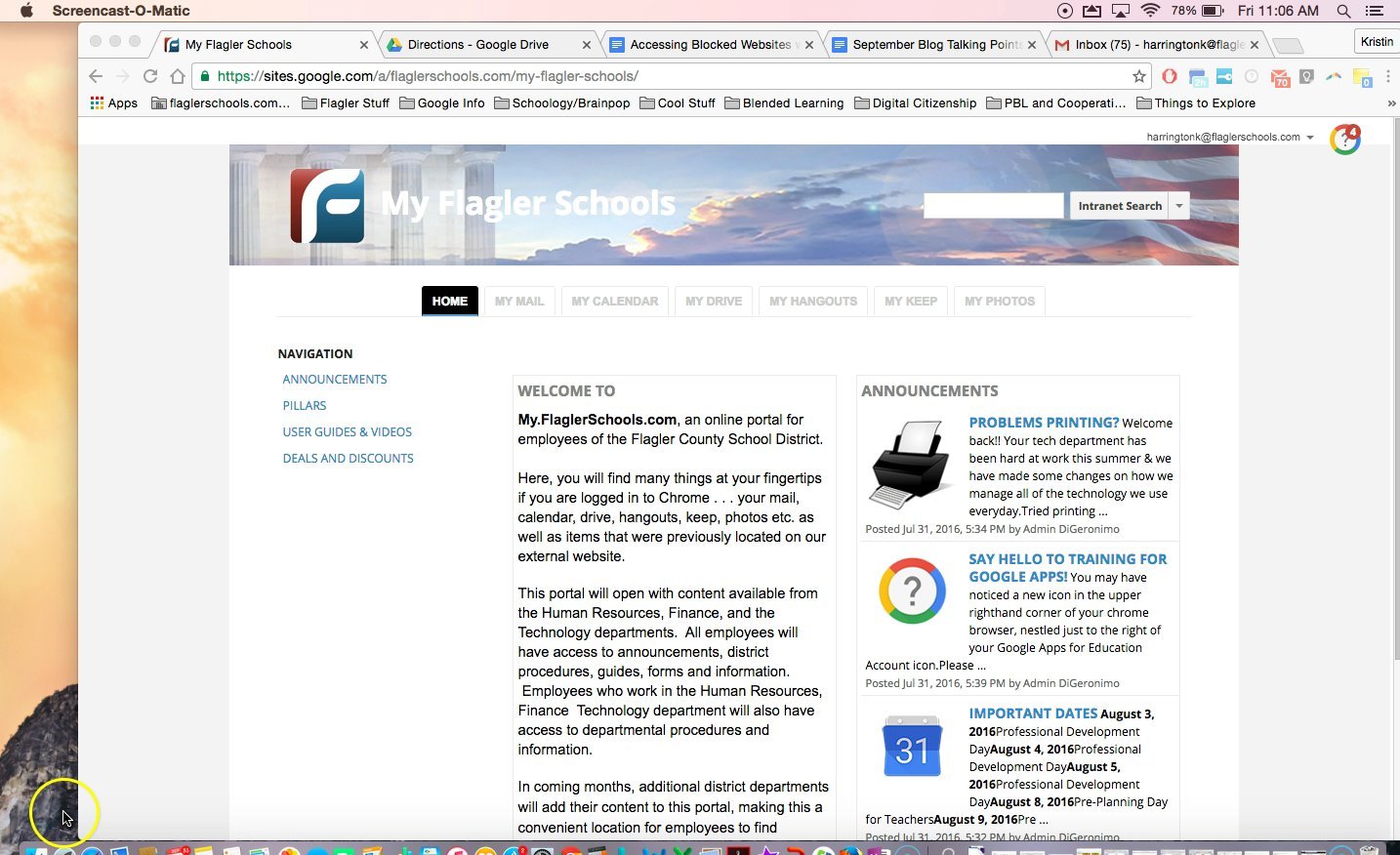Click the printer image in announcements

pos(911,464)
